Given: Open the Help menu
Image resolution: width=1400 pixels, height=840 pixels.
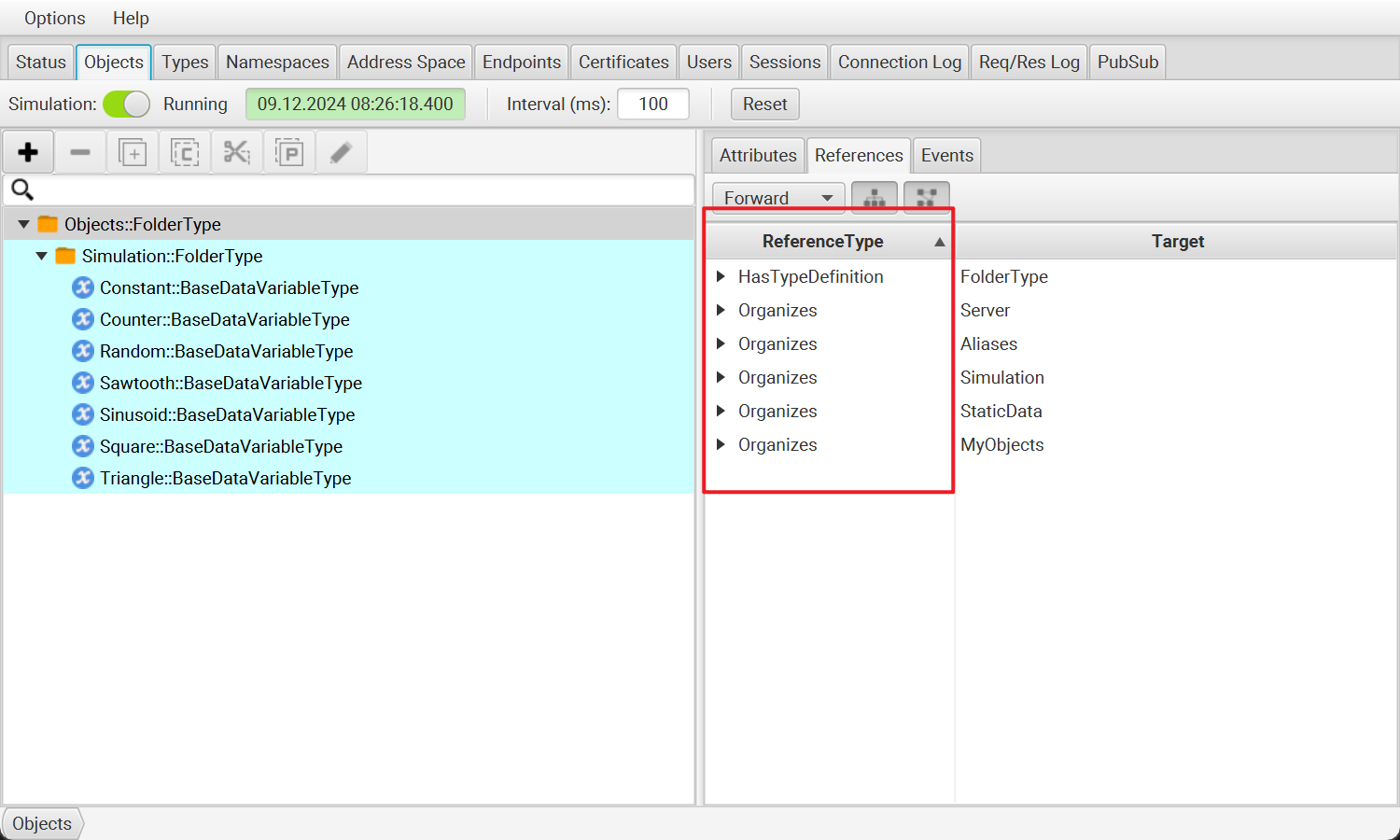Looking at the screenshot, I should point(131,18).
